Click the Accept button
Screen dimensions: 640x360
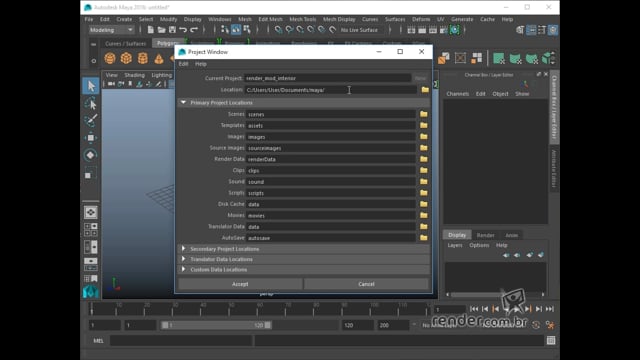point(240,284)
